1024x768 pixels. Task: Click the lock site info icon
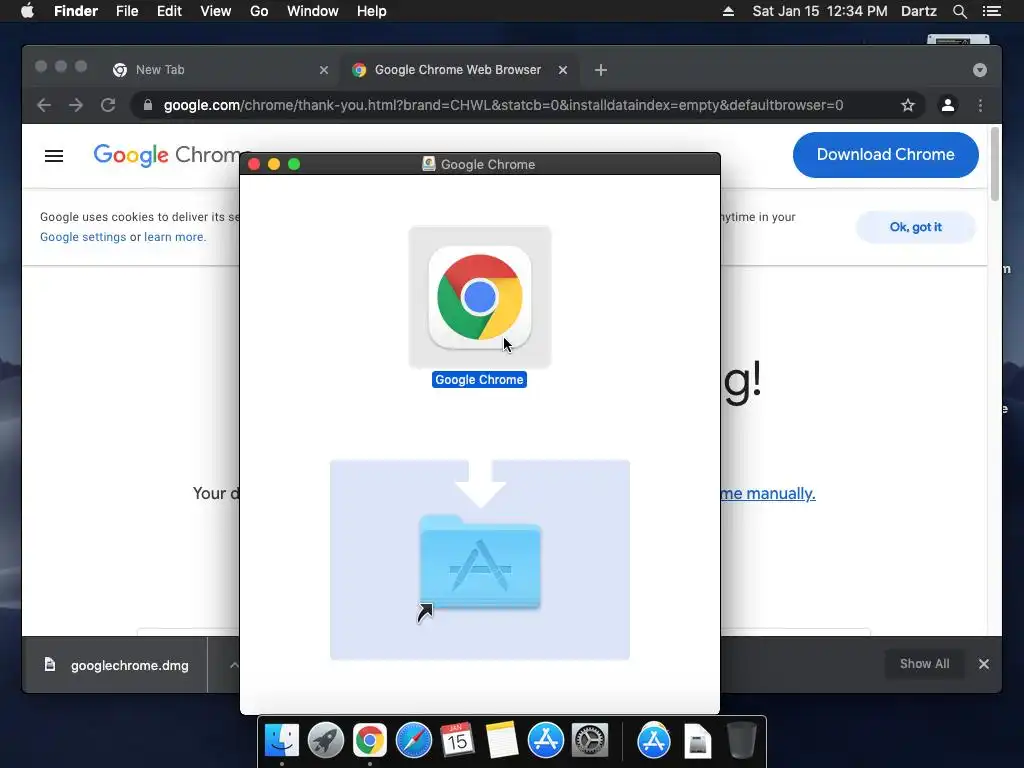click(148, 105)
